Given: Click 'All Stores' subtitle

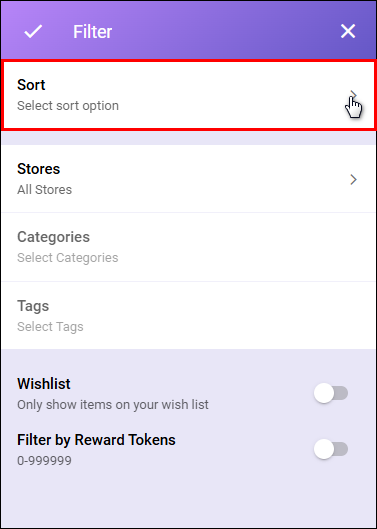Looking at the screenshot, I should click(45, 190).
